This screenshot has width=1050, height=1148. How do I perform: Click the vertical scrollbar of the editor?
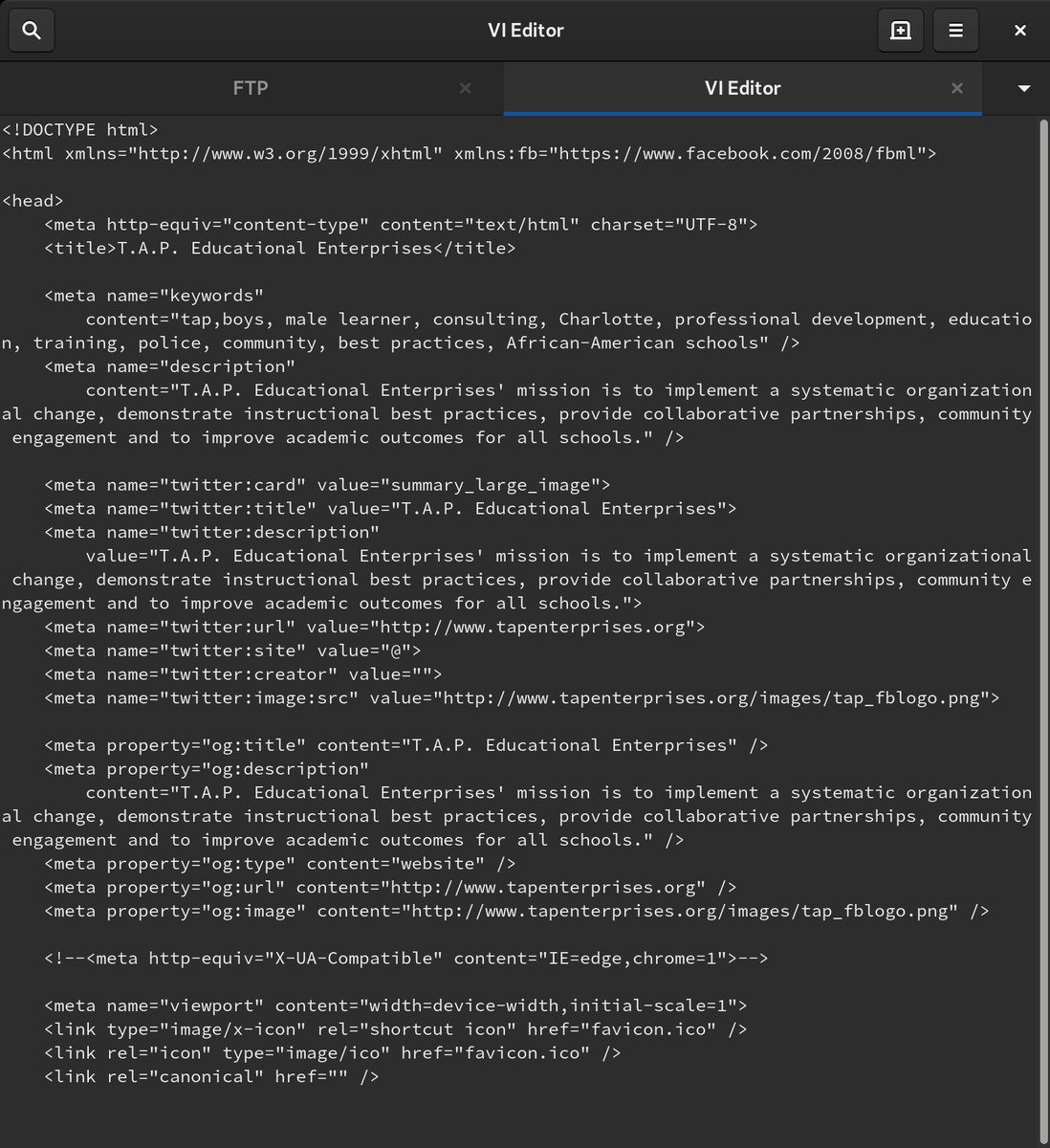pyautogui.click(x=1043, y=631)
